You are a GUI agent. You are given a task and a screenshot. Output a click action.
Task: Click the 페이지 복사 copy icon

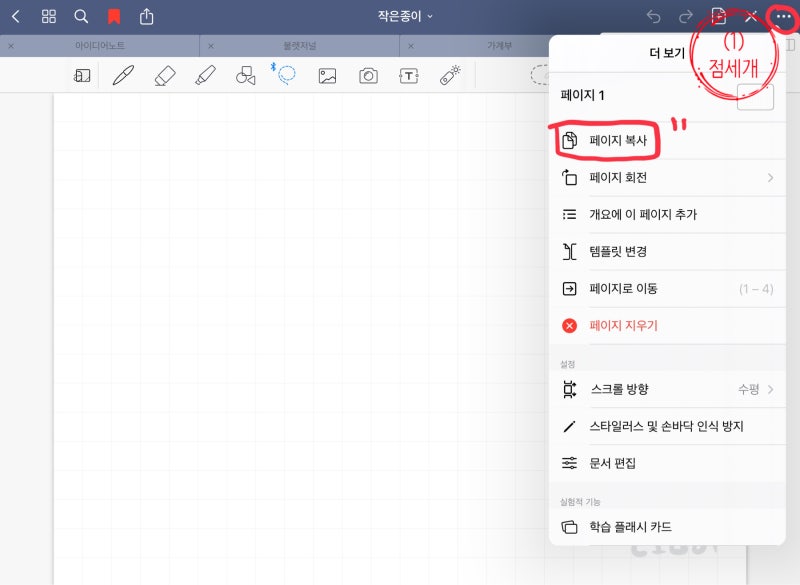tap(569, 140)
